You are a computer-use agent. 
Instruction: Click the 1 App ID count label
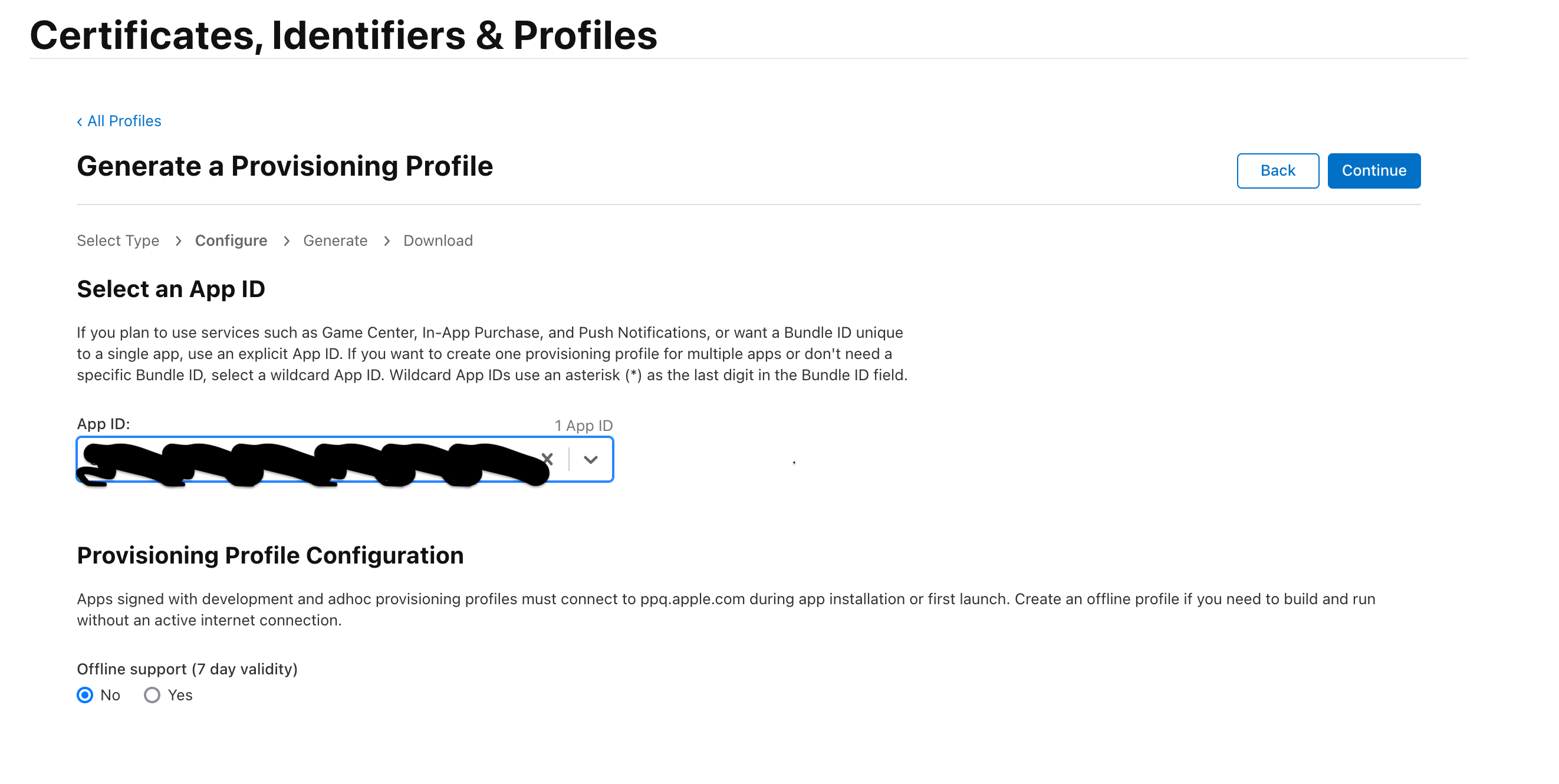pos(583,425)
